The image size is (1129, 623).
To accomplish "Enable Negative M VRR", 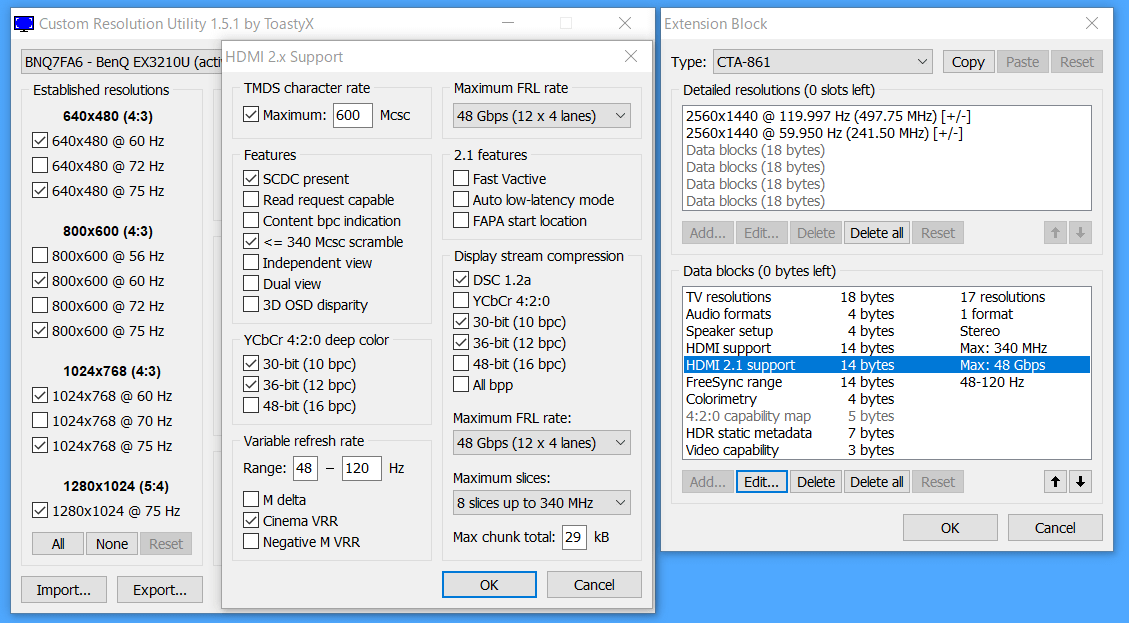I will 251,542.
